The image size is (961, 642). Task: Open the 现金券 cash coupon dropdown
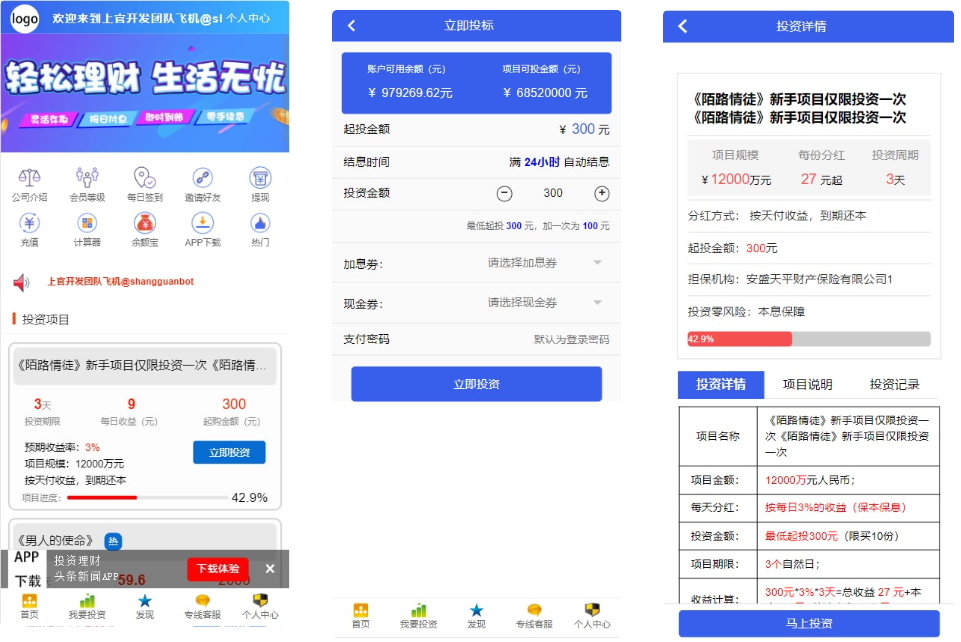click(543, 303)
